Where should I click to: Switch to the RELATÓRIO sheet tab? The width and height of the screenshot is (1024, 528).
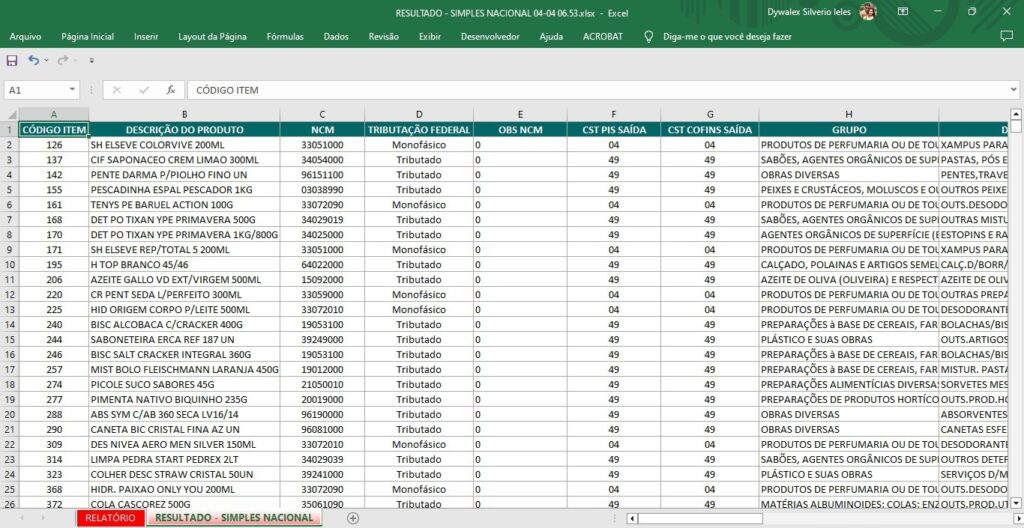[x=110, y=518]
